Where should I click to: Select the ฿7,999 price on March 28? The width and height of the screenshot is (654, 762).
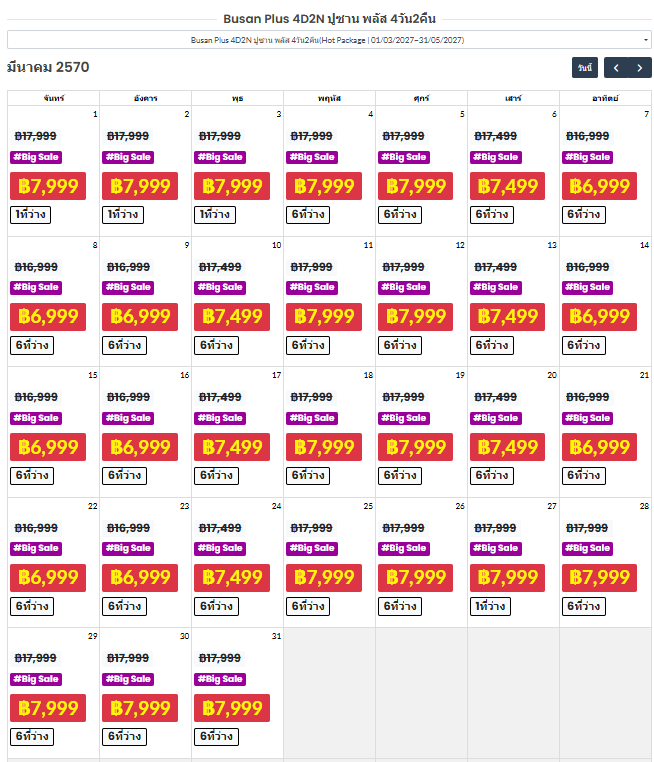point(599,578)
